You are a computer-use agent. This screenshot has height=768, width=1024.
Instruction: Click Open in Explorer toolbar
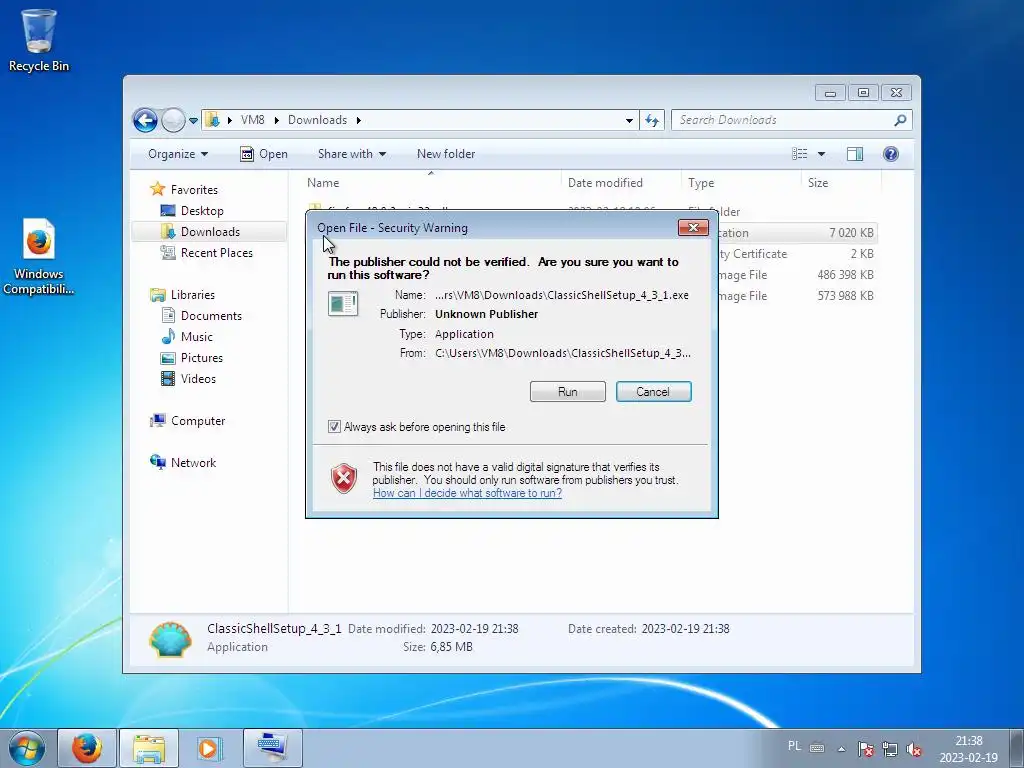264,154
